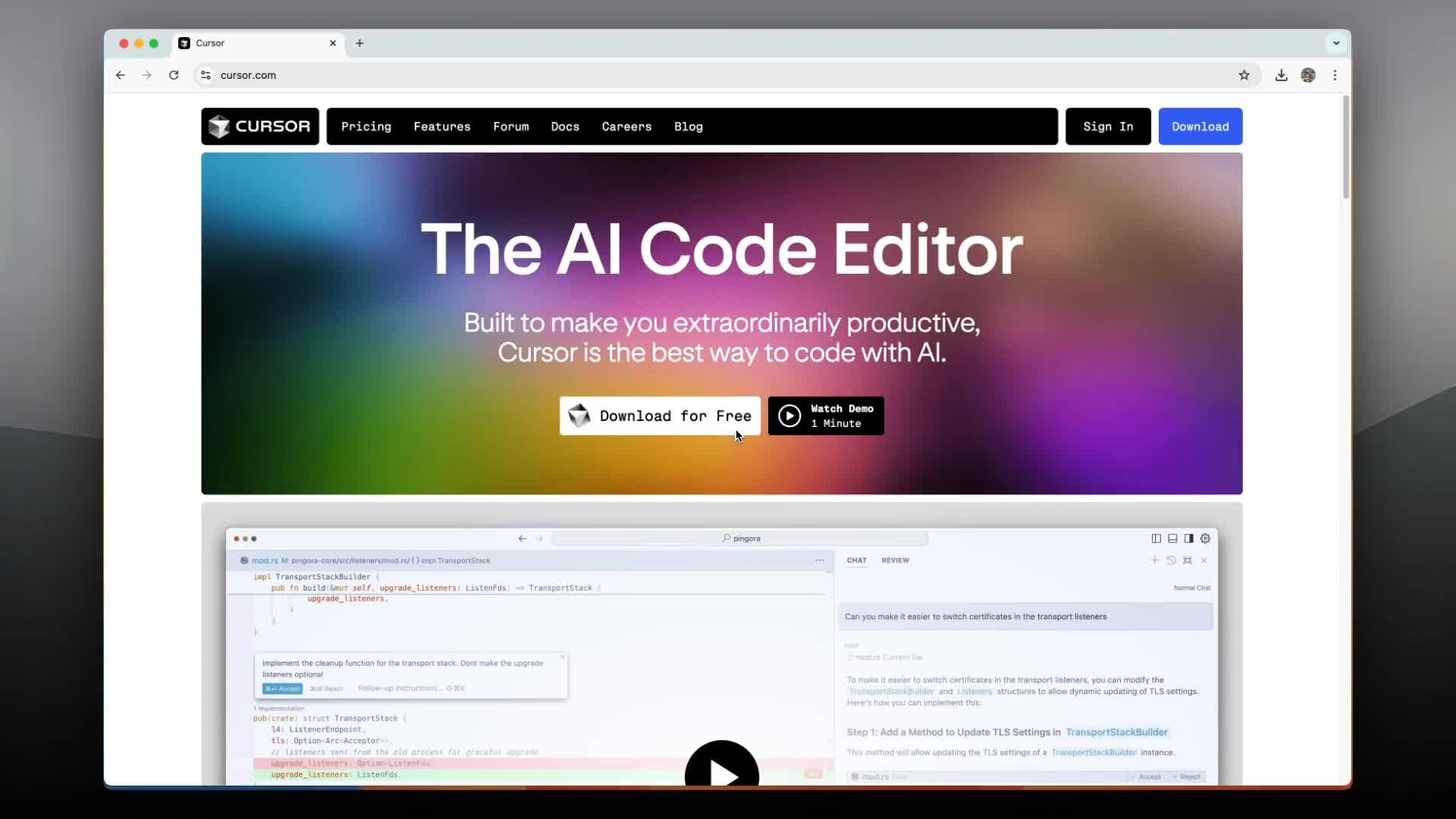Select the Features menu item in navbar
Viewport: 1456px width, 819px height.
pyautogui.click(x=442, y=126)
